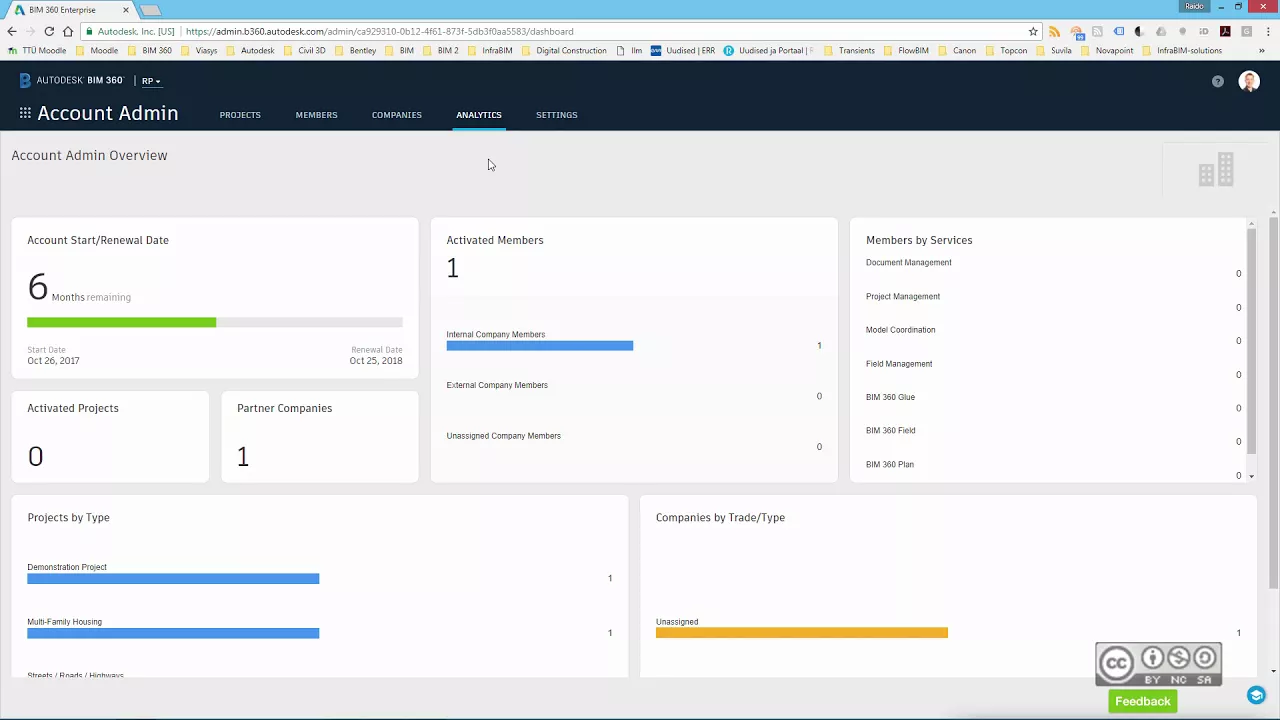Open the Settings tab

coord(557,115)
